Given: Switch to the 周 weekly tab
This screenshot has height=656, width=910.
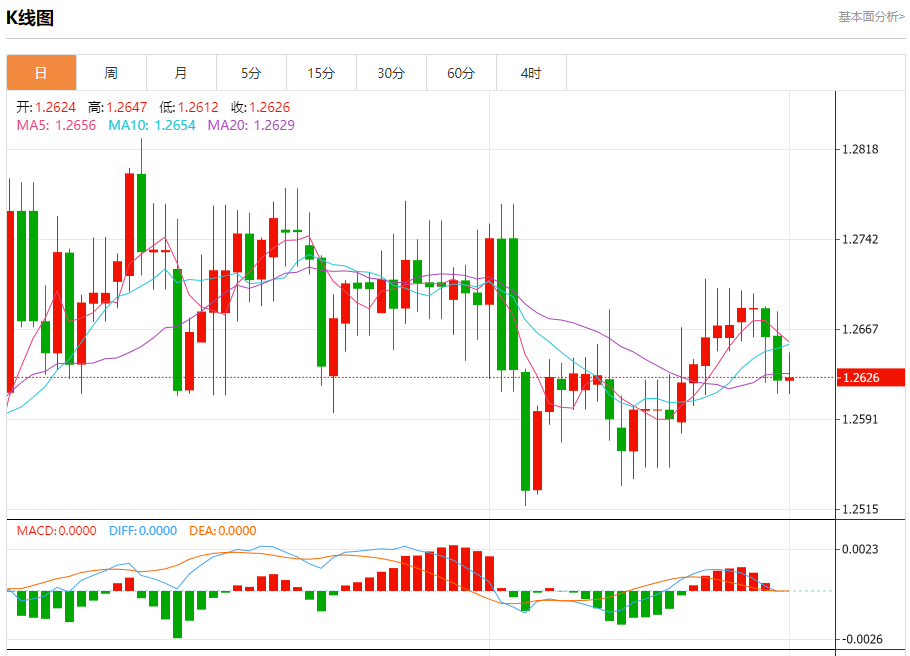Looking at the screenshot, I should coord(111,73).
